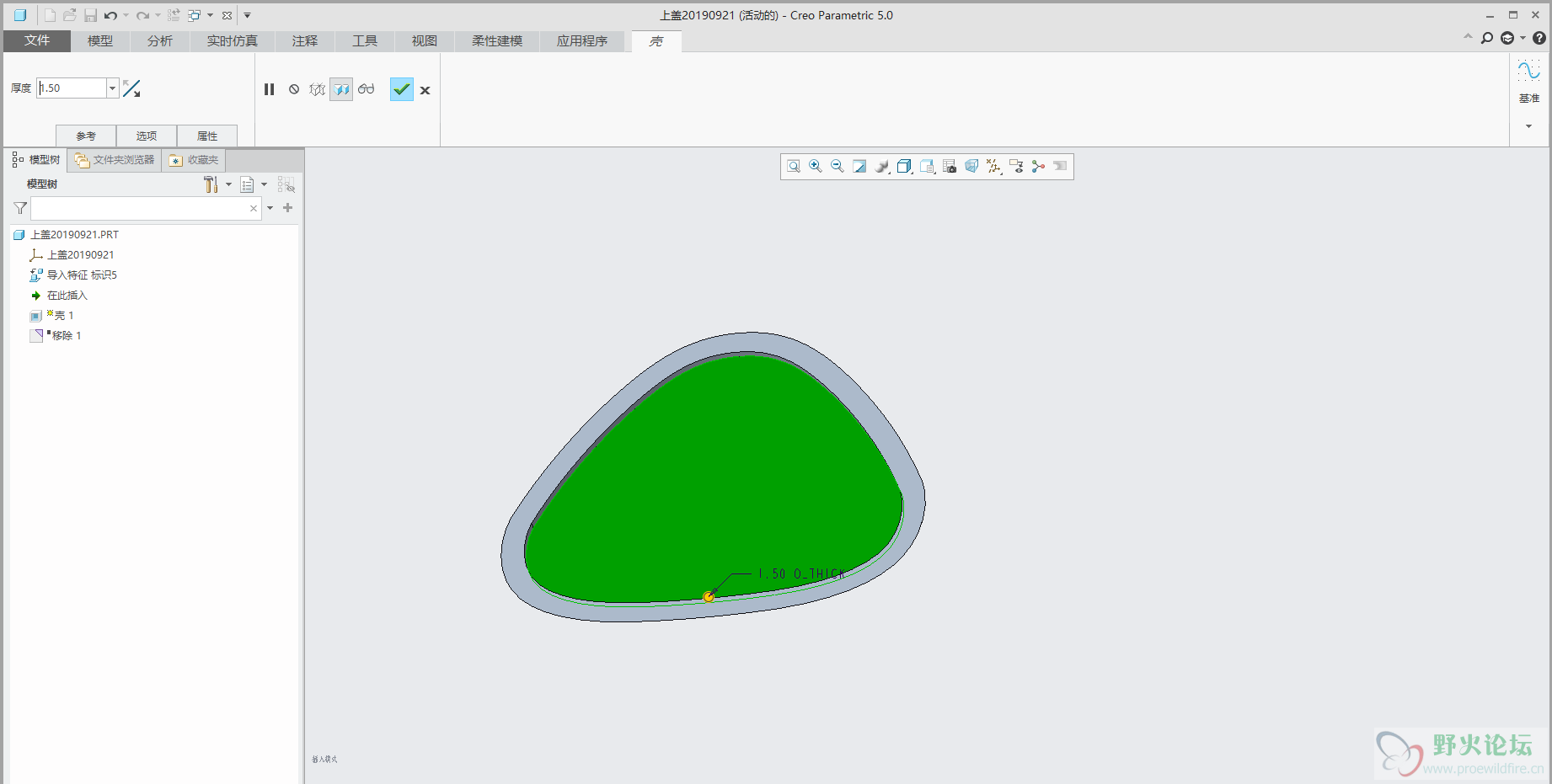1552x784 pixels.
Task: Open the display style shaded-sphere icon
Action: pos(882,167)
